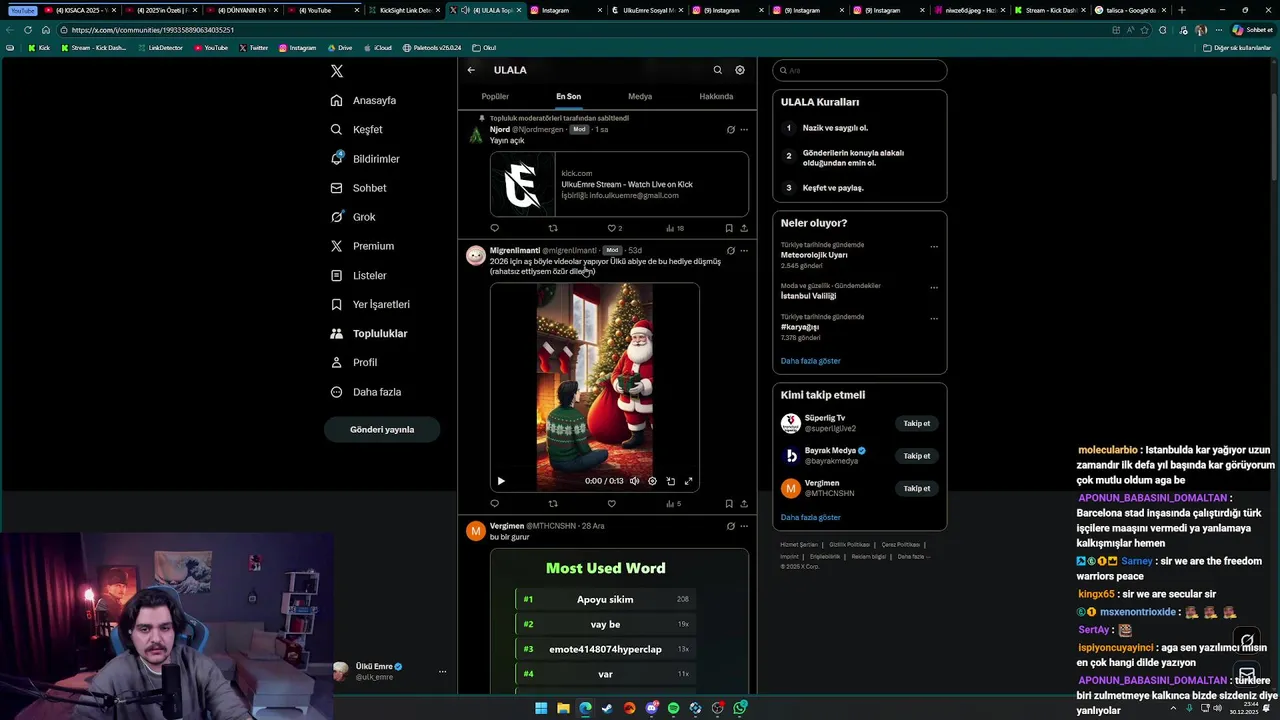Open the Gizlilik Politikası footer link
The width and height of the screenshot is (1280, 720).
850,545
